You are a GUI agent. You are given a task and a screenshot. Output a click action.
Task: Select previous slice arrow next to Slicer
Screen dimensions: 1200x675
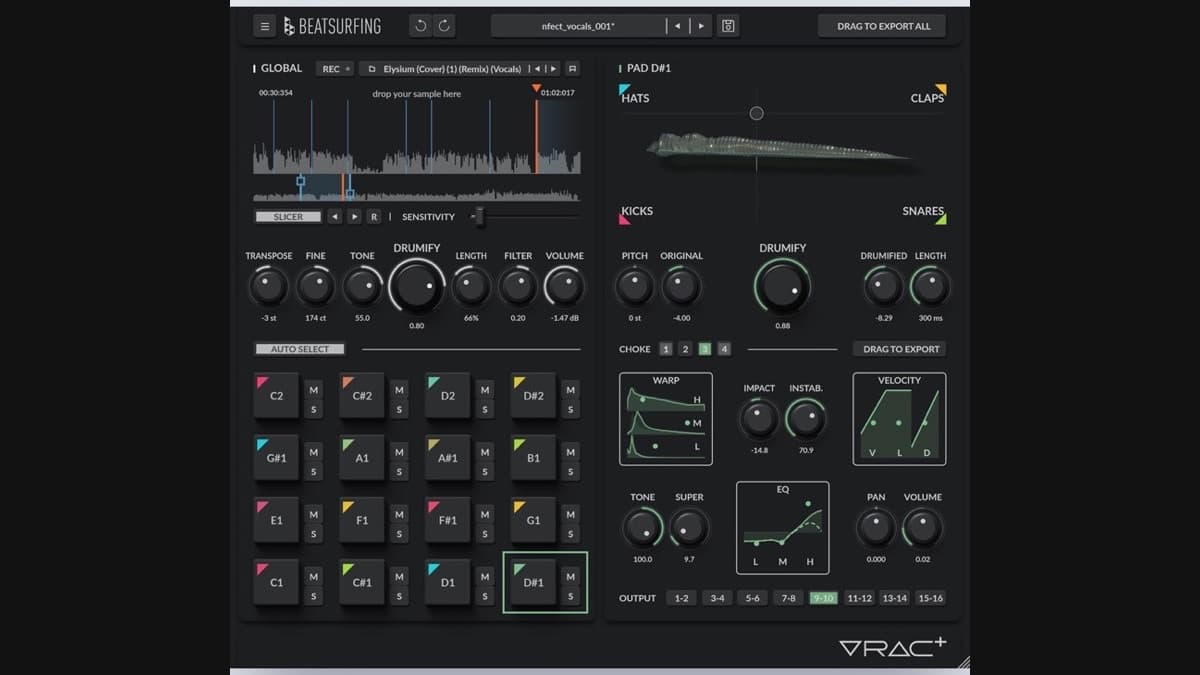point(335,217)
